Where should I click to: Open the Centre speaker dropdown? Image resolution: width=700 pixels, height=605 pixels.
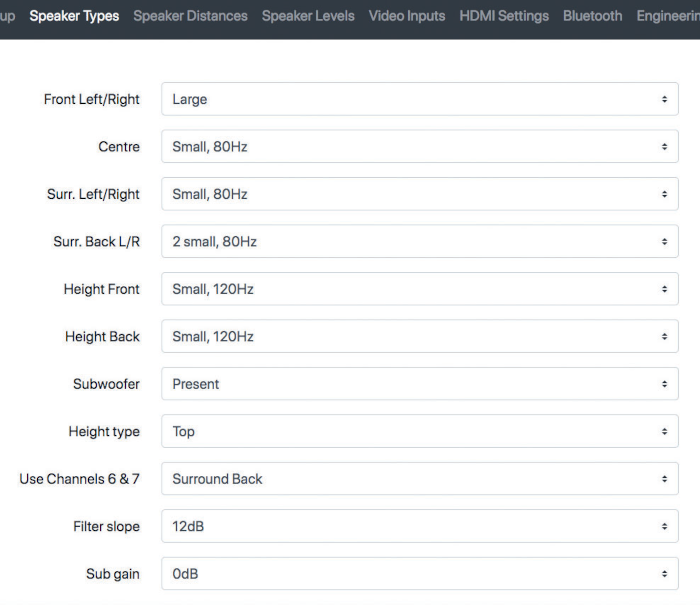coord(420,146)
